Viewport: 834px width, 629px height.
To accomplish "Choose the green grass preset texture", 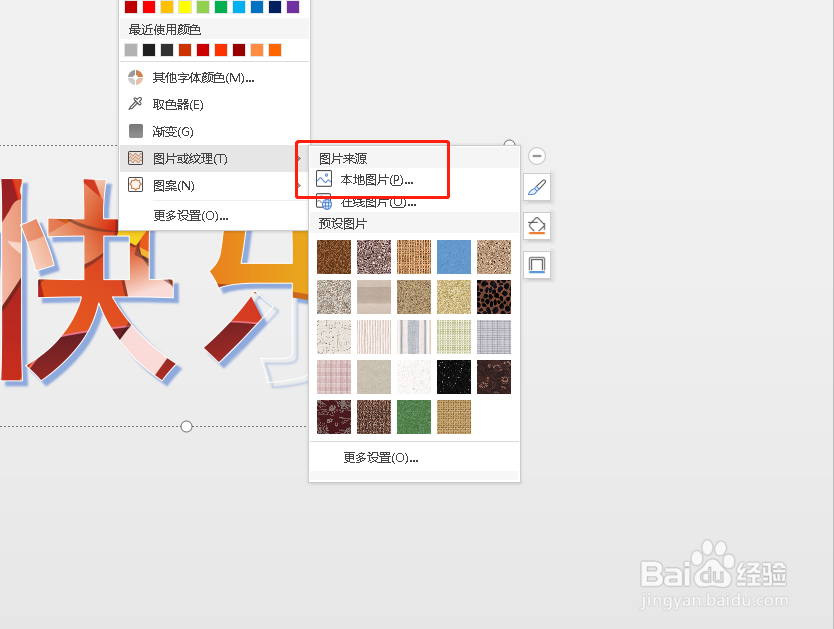I will point(414,417).
